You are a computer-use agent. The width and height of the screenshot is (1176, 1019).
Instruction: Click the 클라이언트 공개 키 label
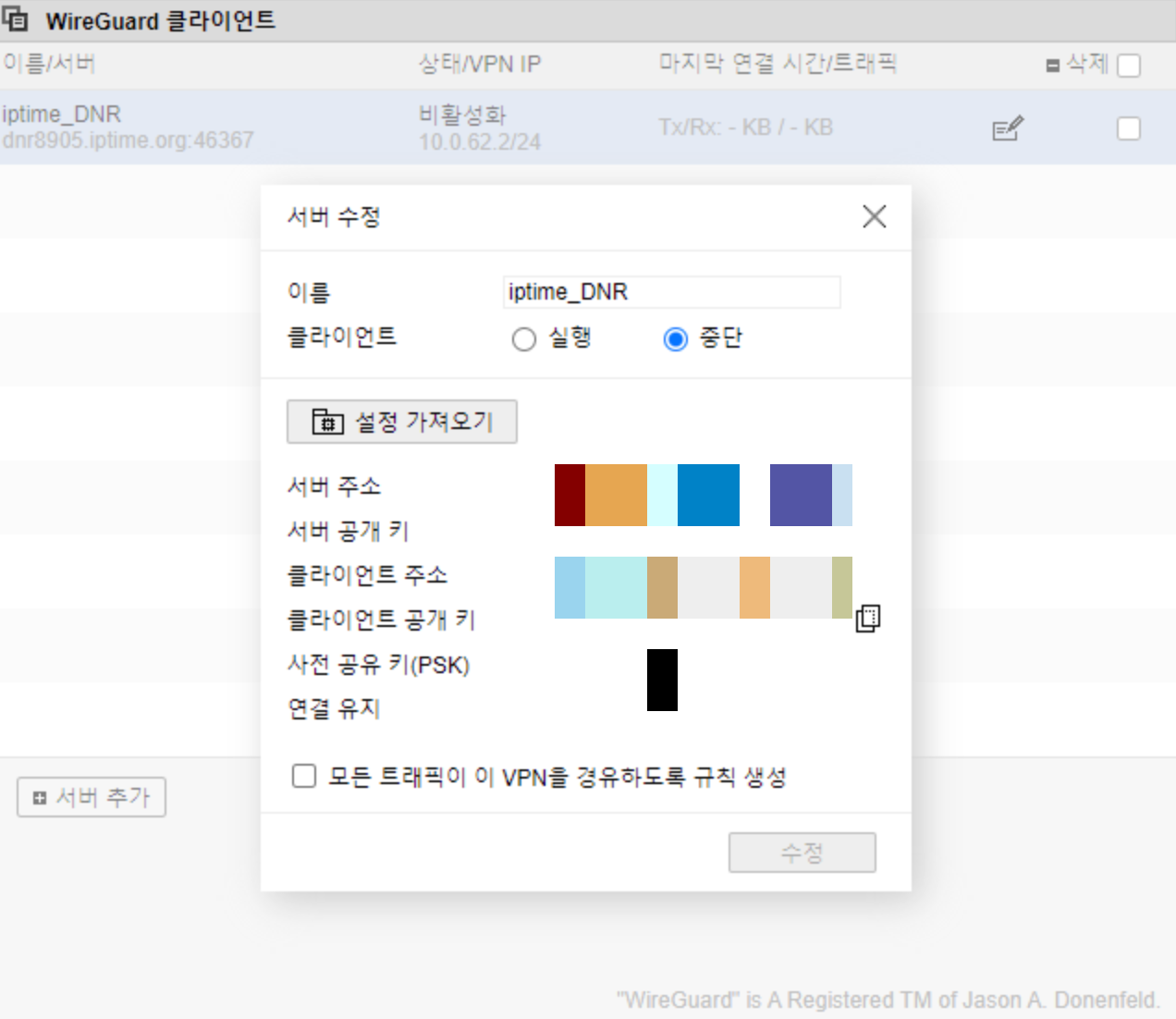[381, 620]
